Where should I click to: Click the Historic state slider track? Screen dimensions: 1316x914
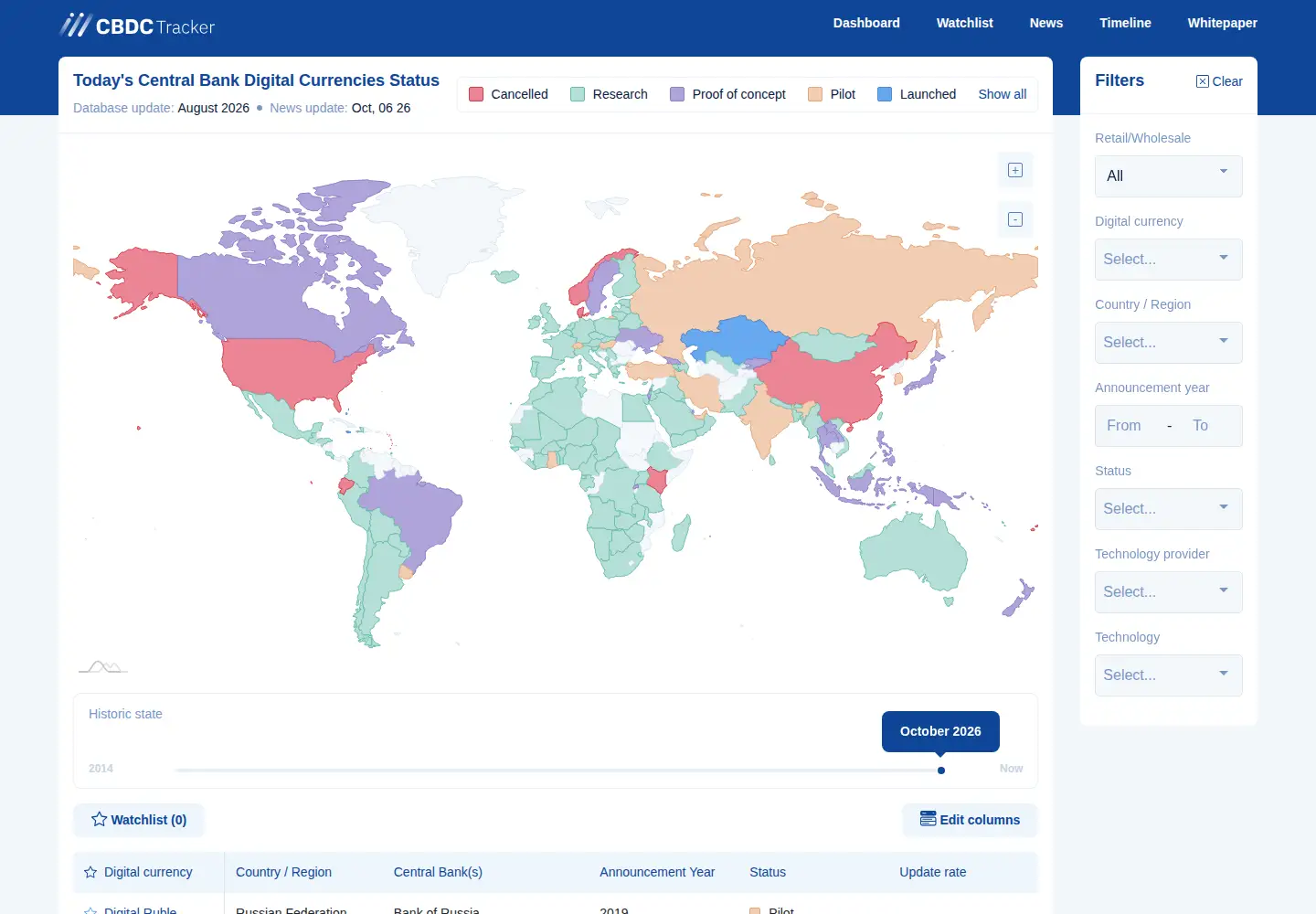[558, 771]
